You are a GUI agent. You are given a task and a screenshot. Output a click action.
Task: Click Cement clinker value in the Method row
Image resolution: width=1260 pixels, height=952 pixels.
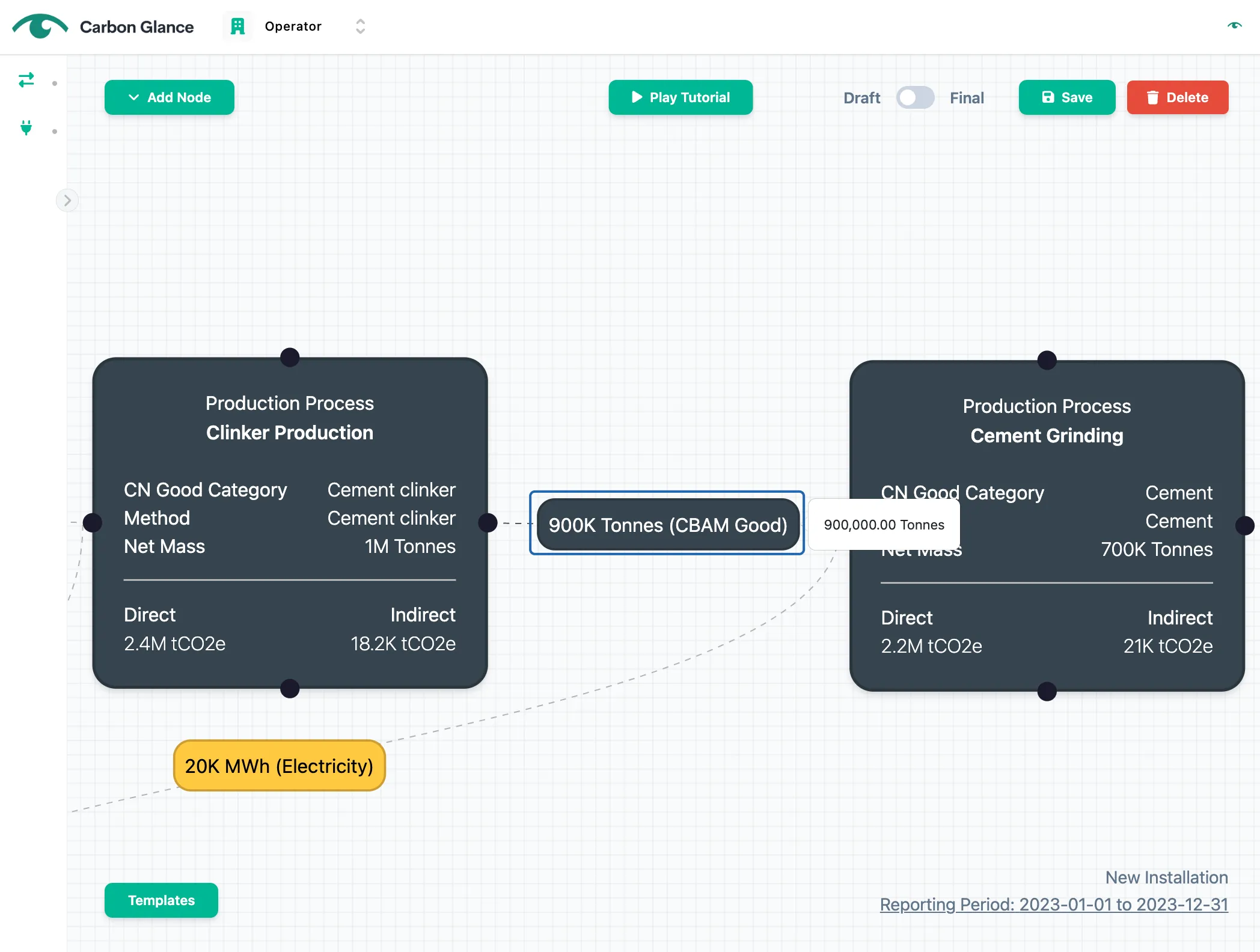[x=391, y=518]
